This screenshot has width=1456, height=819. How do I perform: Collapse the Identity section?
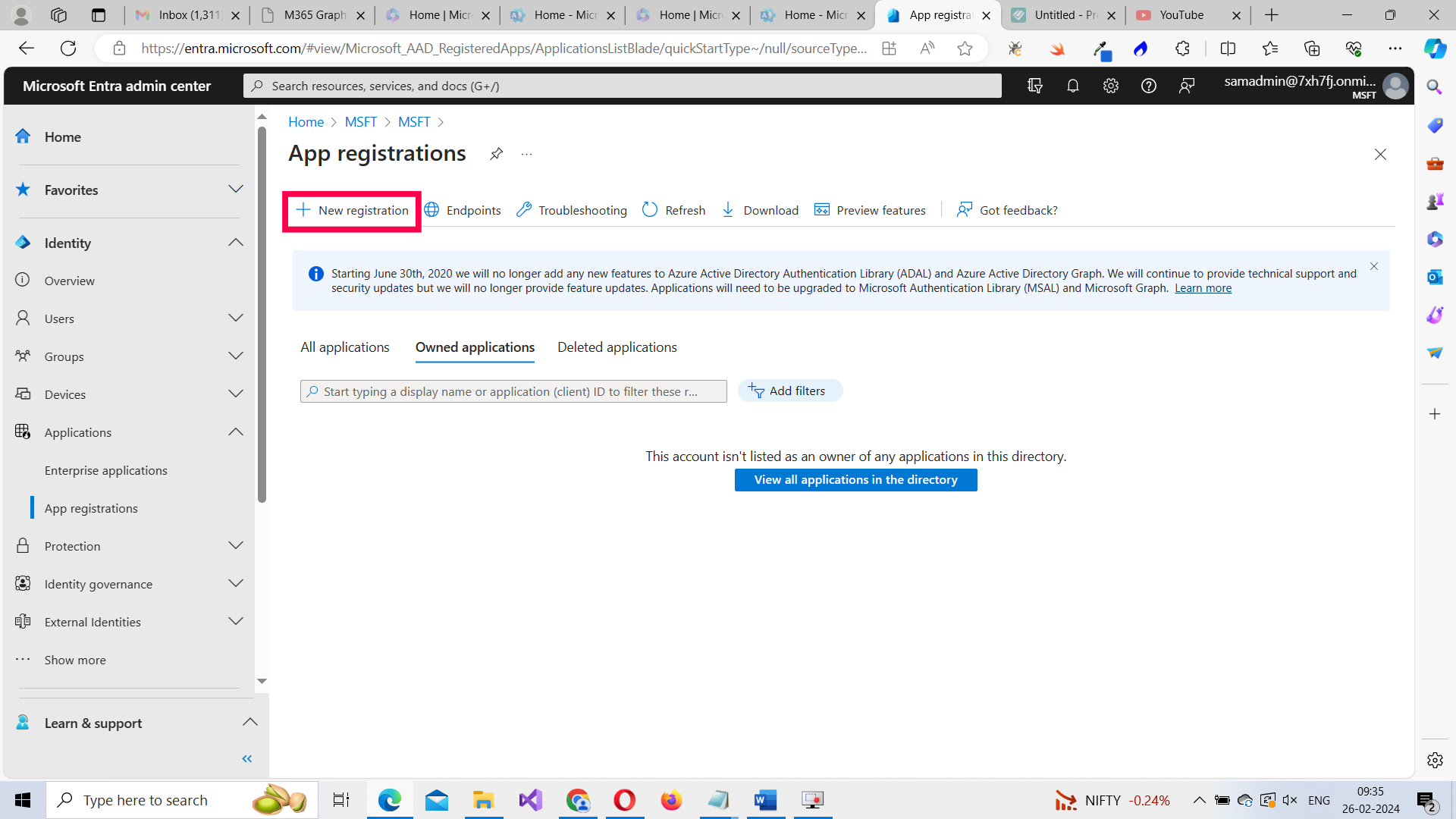tap(235, 242)
